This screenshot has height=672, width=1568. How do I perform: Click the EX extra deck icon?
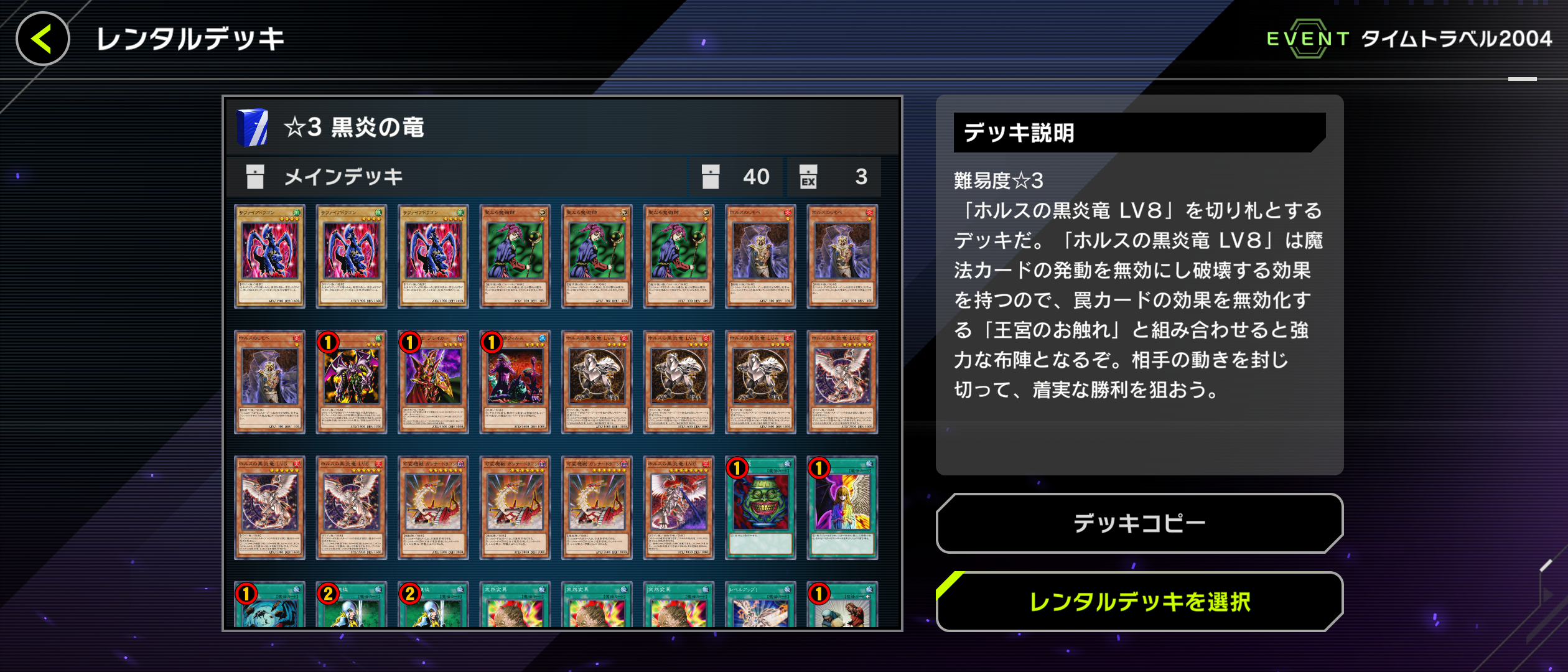[808, 177]
